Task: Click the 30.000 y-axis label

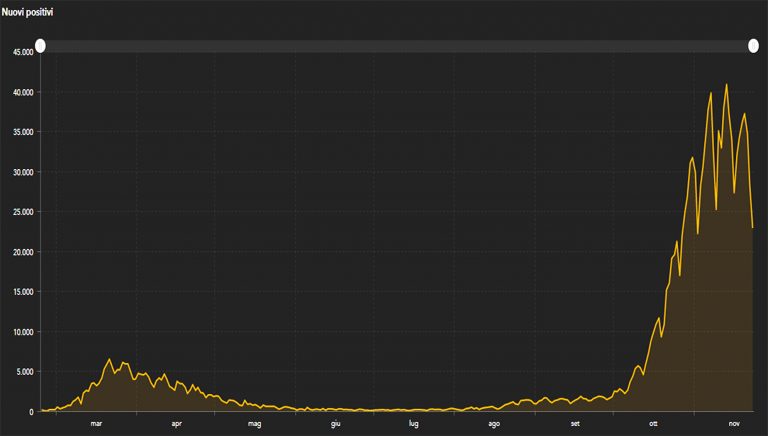Action: pyautogui.click(x=23, y=172)
